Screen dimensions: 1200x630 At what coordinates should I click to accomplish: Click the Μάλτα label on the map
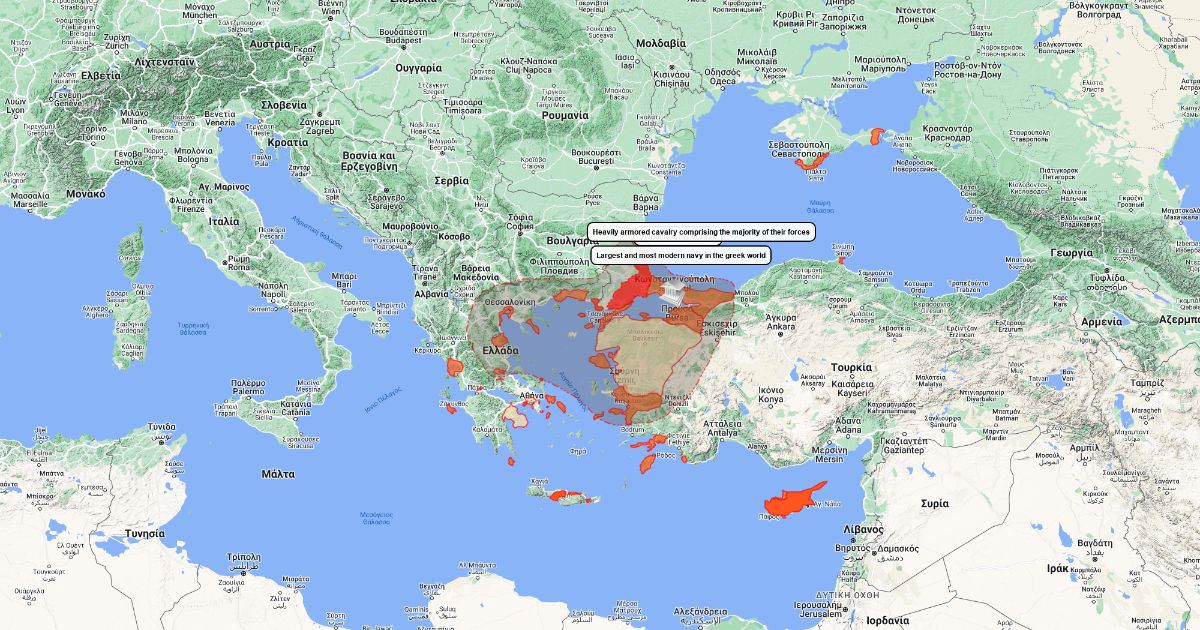277,473
